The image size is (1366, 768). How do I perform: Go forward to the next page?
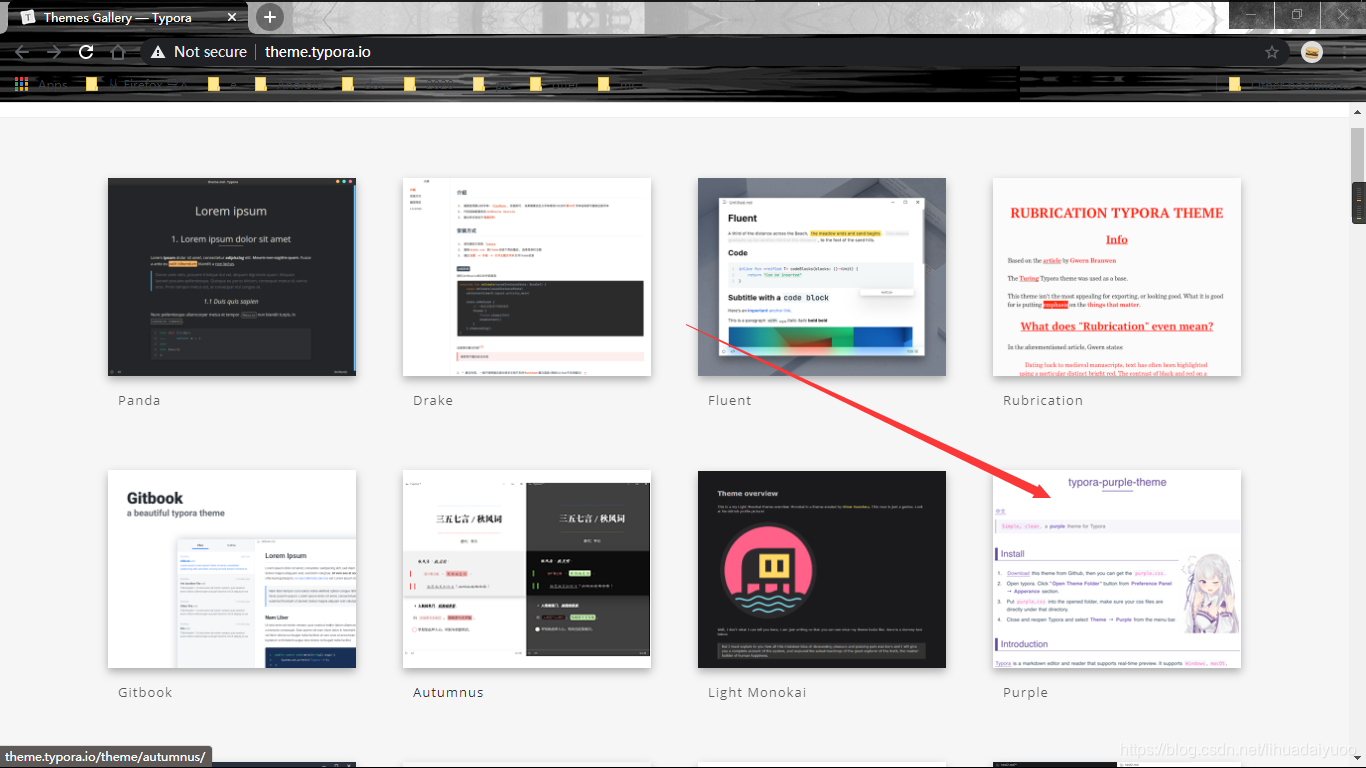point(54,52)
